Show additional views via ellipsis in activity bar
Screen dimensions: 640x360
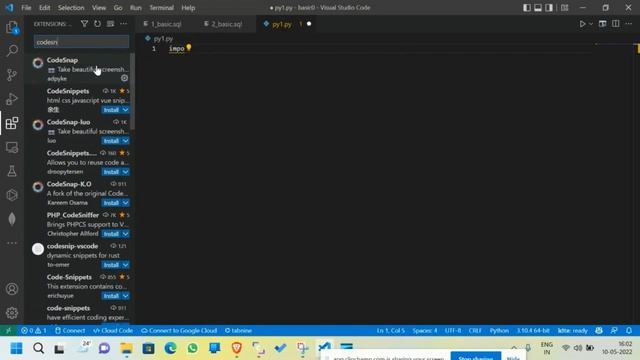[12, 243]
